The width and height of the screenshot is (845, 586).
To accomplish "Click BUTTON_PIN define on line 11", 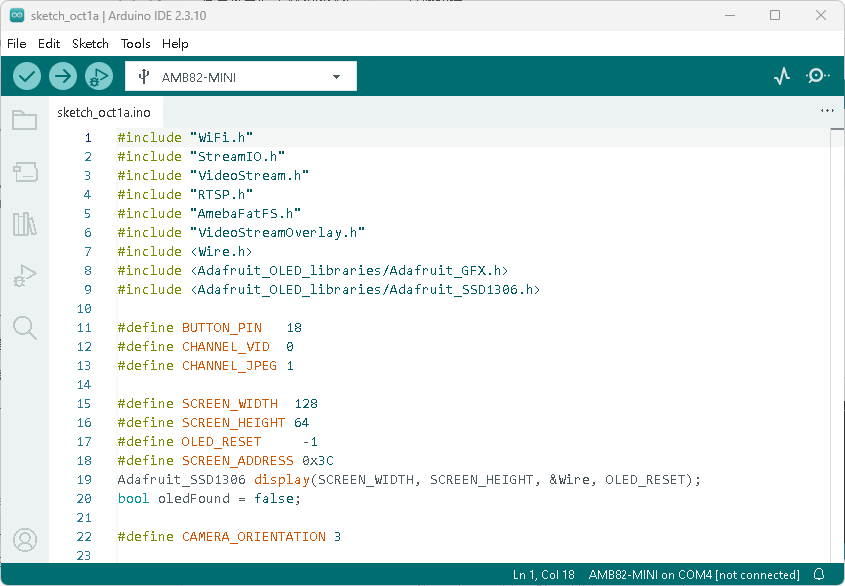I will (x=221, y=327).
